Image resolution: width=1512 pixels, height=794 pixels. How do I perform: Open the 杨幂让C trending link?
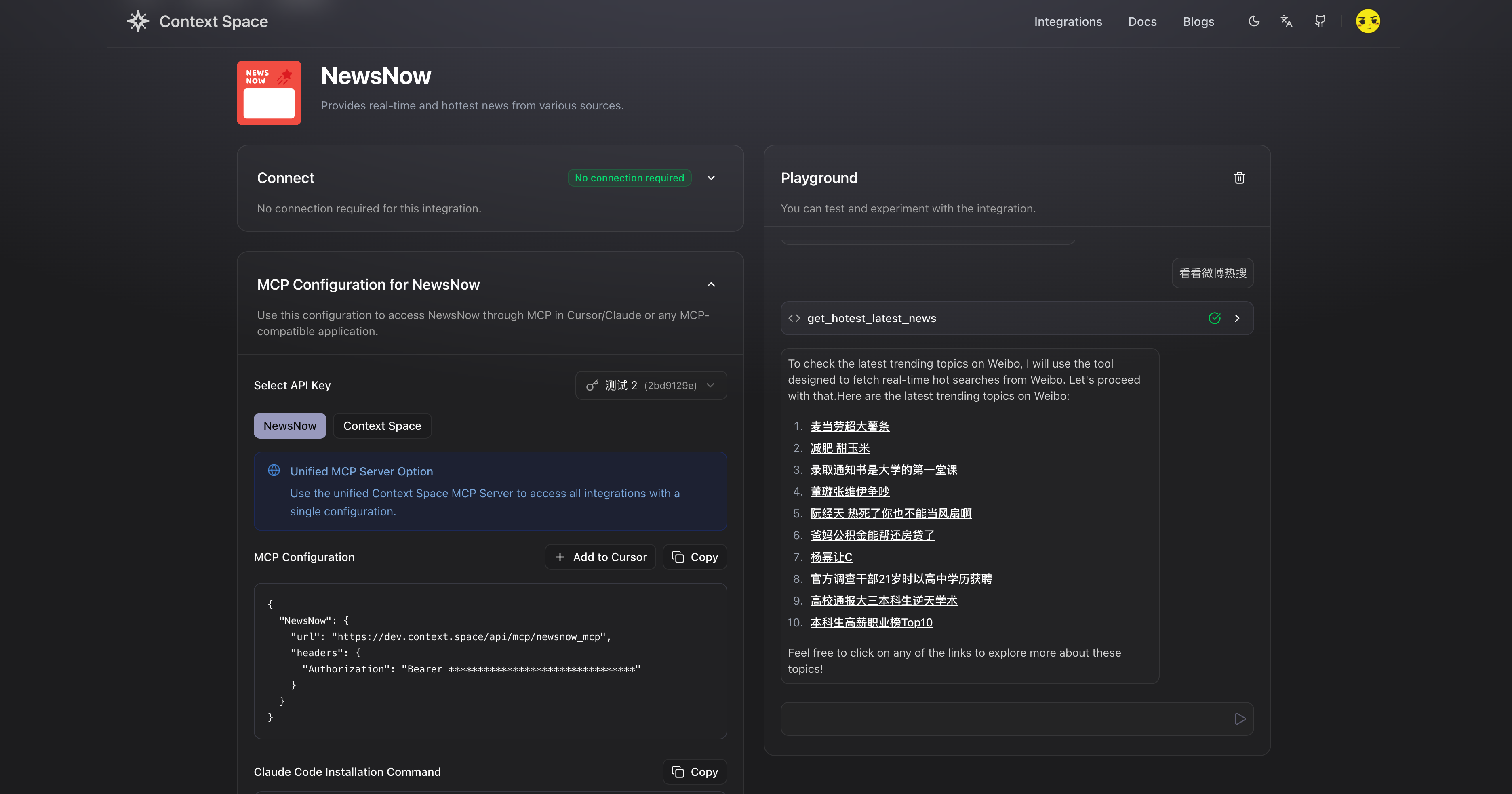click(x=831, y=557)
